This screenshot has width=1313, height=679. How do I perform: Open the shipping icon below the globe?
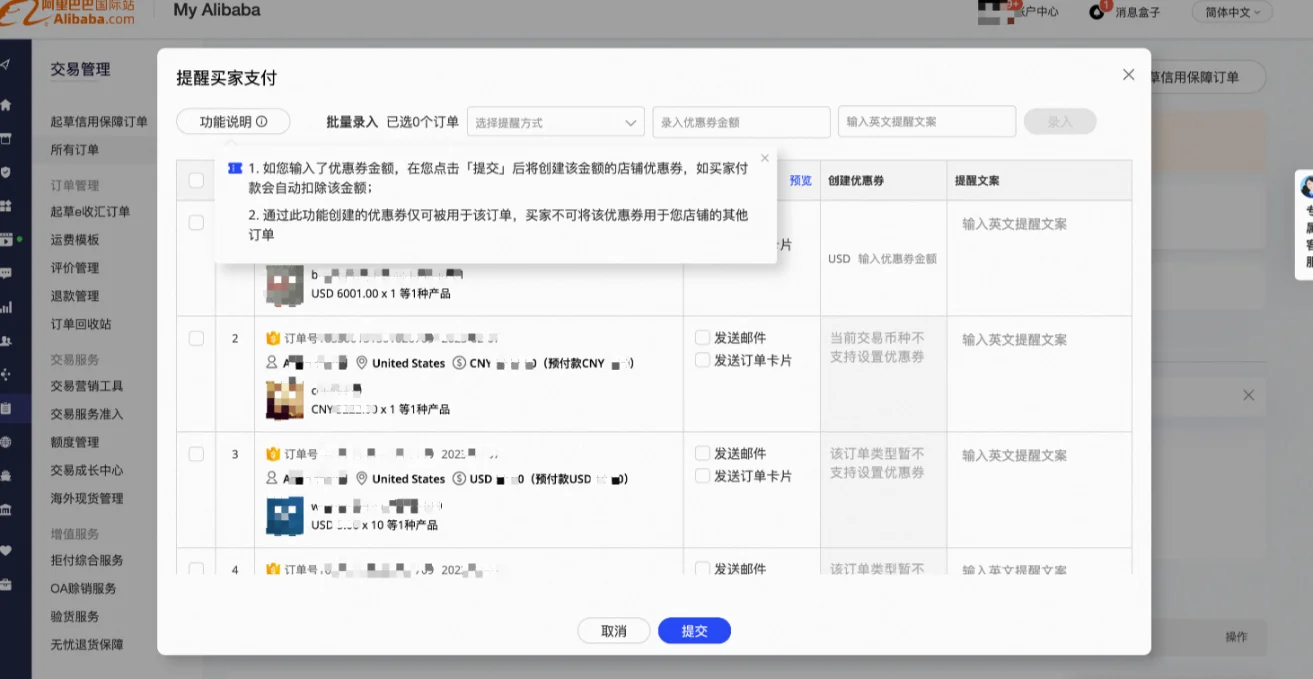coord(6,476)
